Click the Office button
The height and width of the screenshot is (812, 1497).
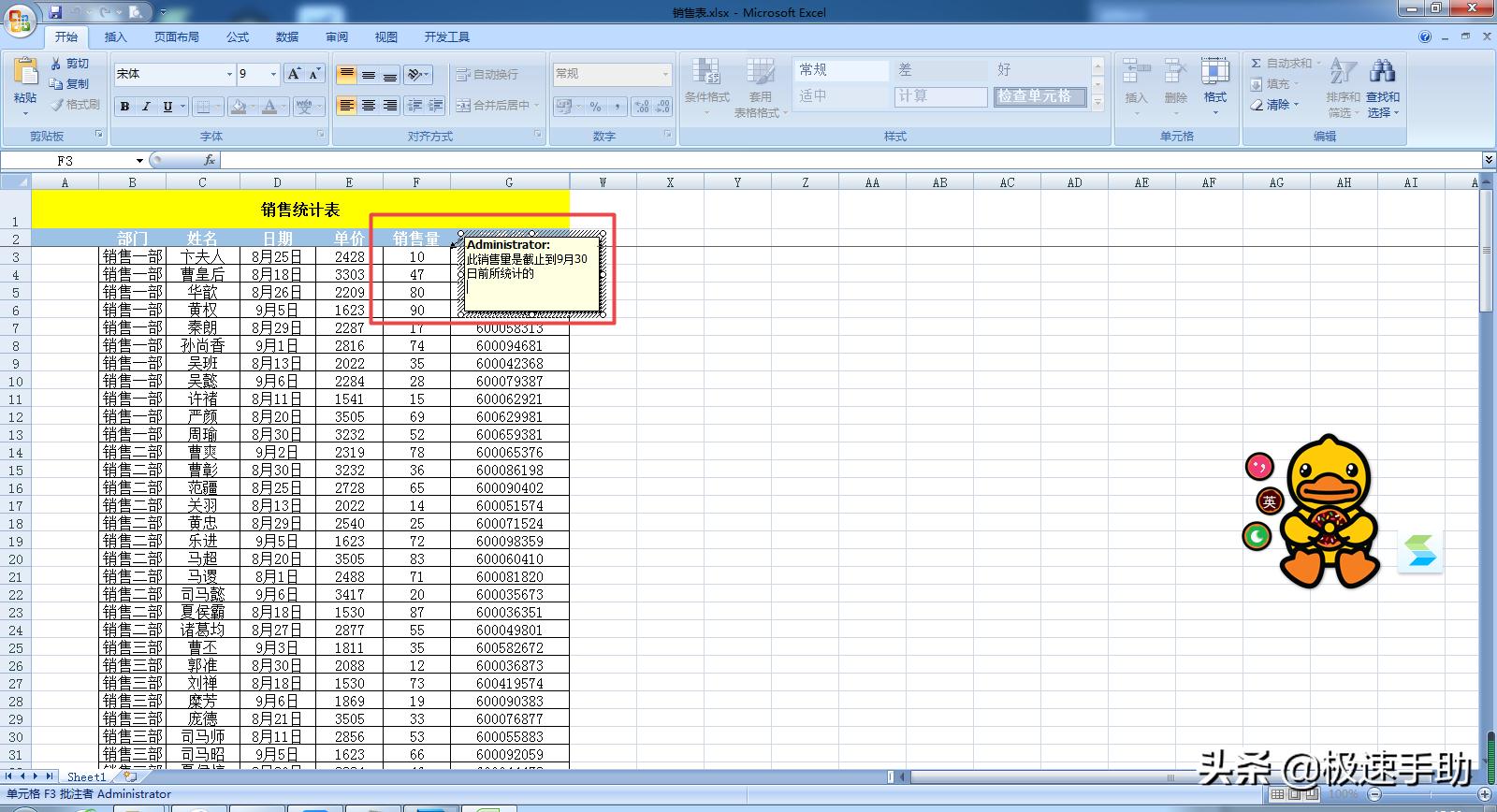tap(21, 19)
